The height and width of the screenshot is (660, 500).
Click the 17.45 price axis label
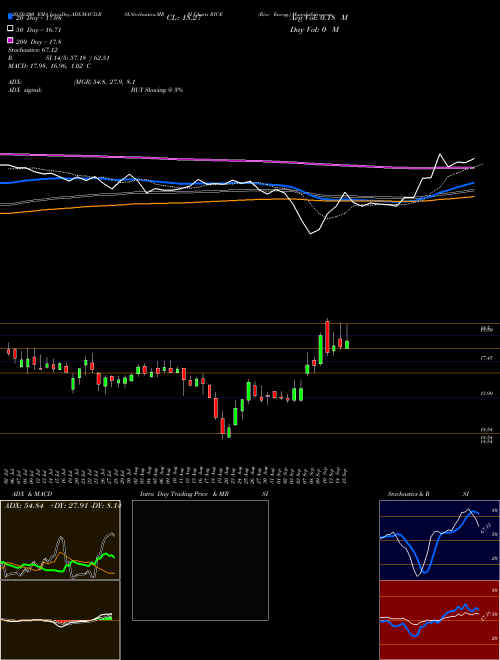486,358
